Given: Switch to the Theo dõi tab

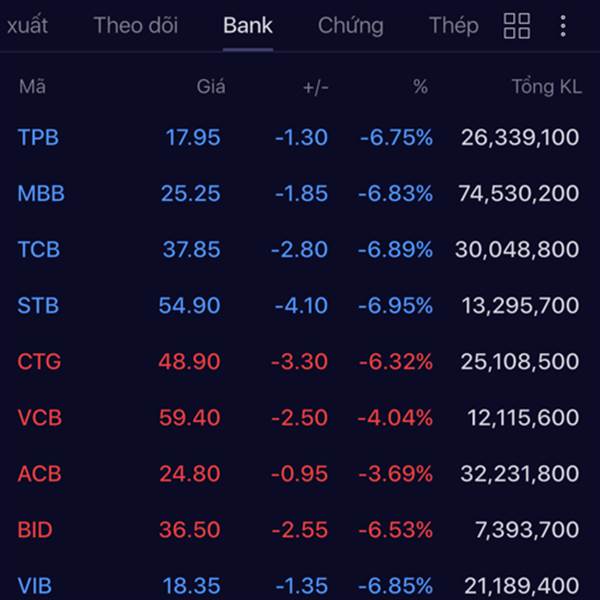Looking at the screenshot, I should pyautogui.click(x=136, y=26).
